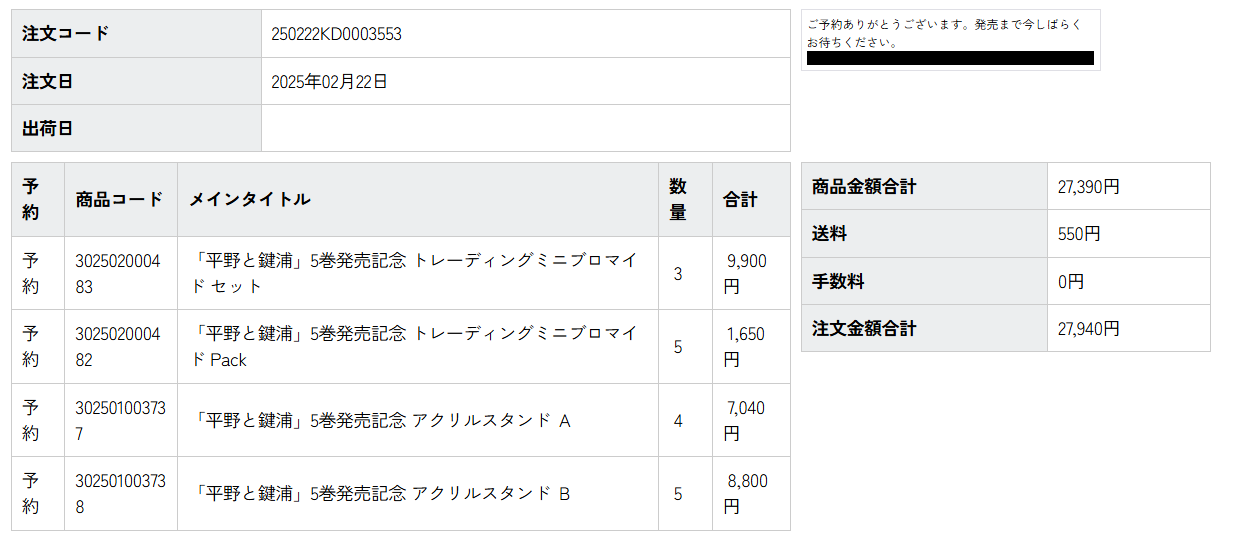Select order code 250222KD0003553
Viewport: 1255px width, 539px height.
point(336,34)
